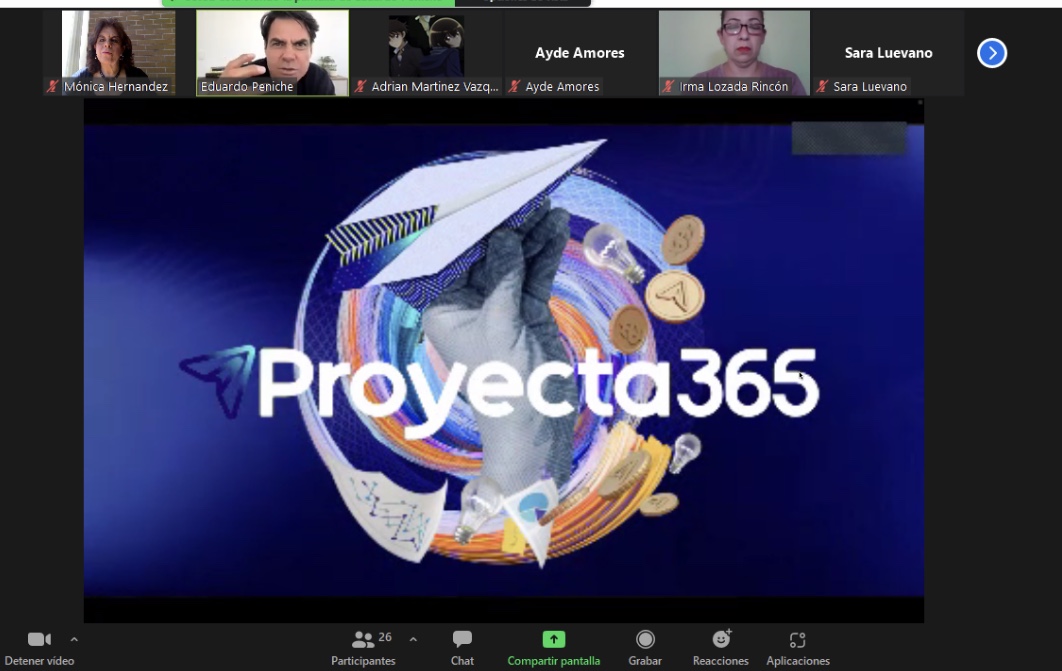Click muted mic icon beside Sara Luevano name
The height and width of the screenshot is (671, 1062).
point(822,87)
